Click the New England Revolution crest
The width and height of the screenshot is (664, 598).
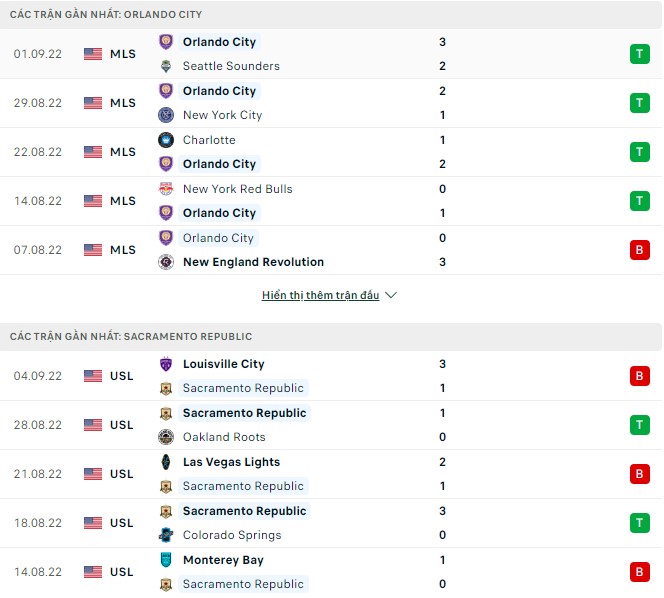click(166, 262)
